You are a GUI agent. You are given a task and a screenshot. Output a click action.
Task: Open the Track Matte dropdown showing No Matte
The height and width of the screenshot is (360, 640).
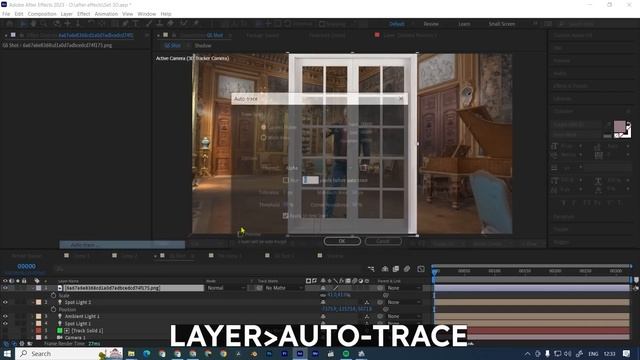(x=284, y=288)
